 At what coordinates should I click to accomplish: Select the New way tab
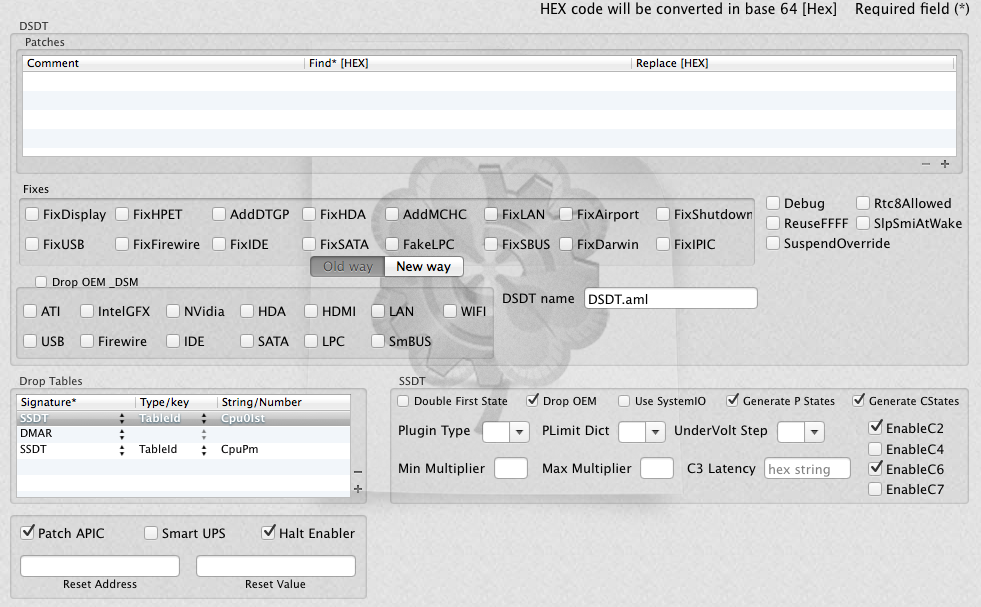click(424, 267)
